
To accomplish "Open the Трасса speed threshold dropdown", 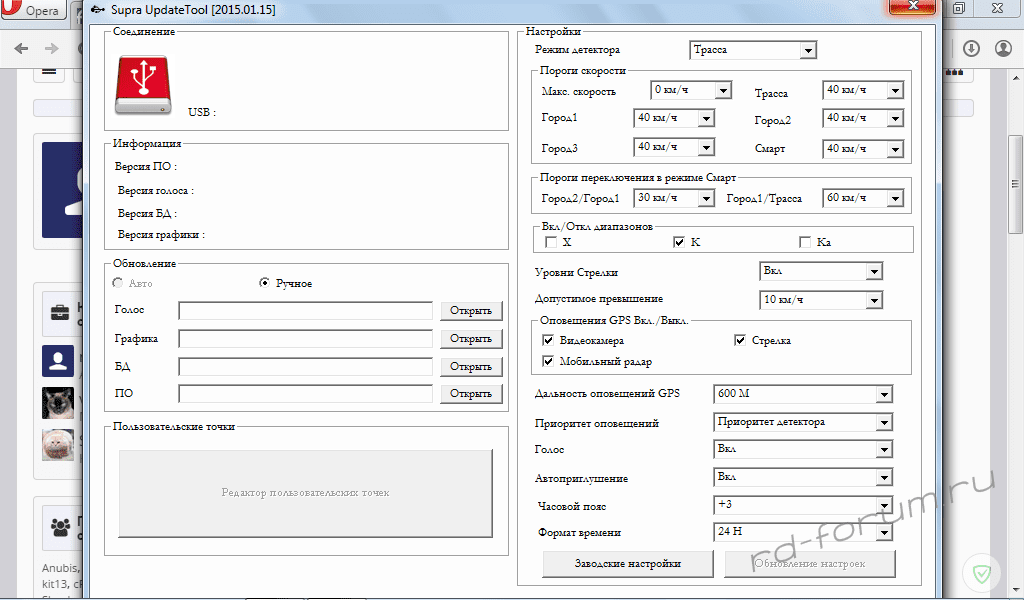I will (x=863, y=90).
